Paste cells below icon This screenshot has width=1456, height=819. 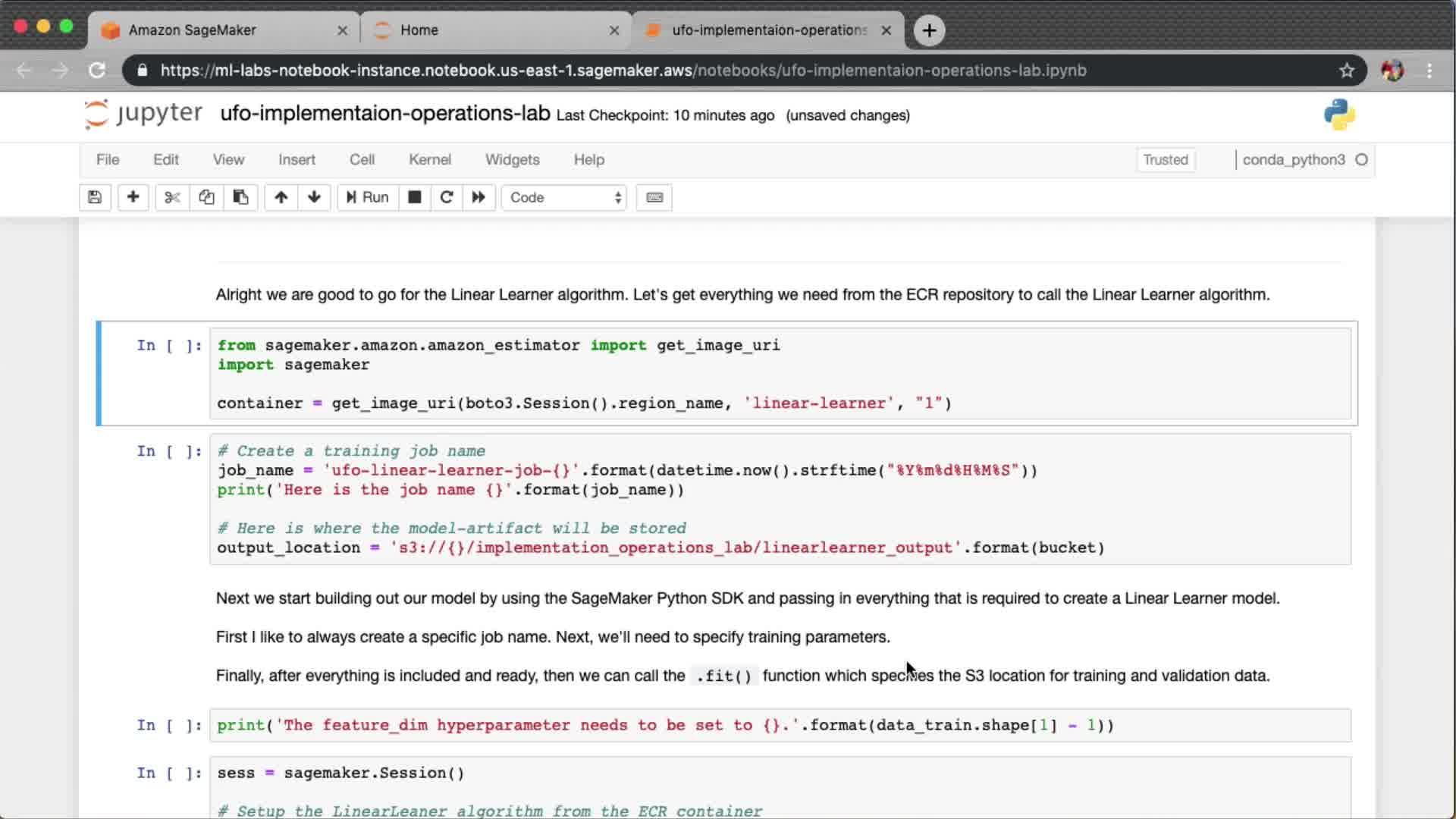(x=240, y=197)
